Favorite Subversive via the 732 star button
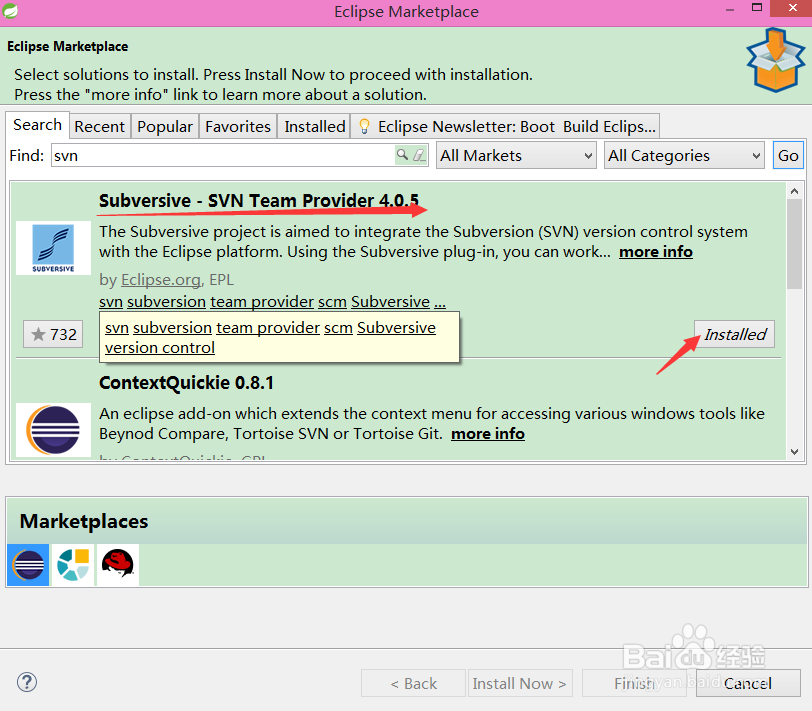The width and height of the screenshot is (812, 711). (53, 334)
